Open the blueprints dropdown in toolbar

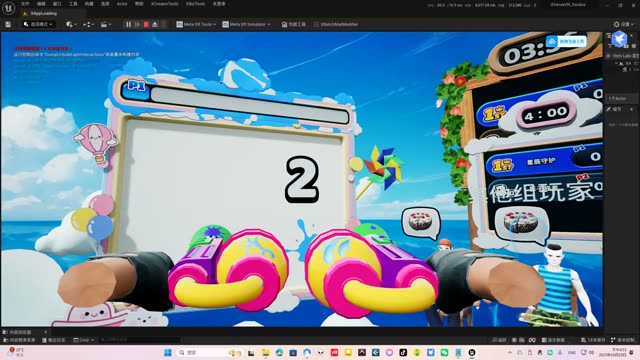(x=89, y=24)
